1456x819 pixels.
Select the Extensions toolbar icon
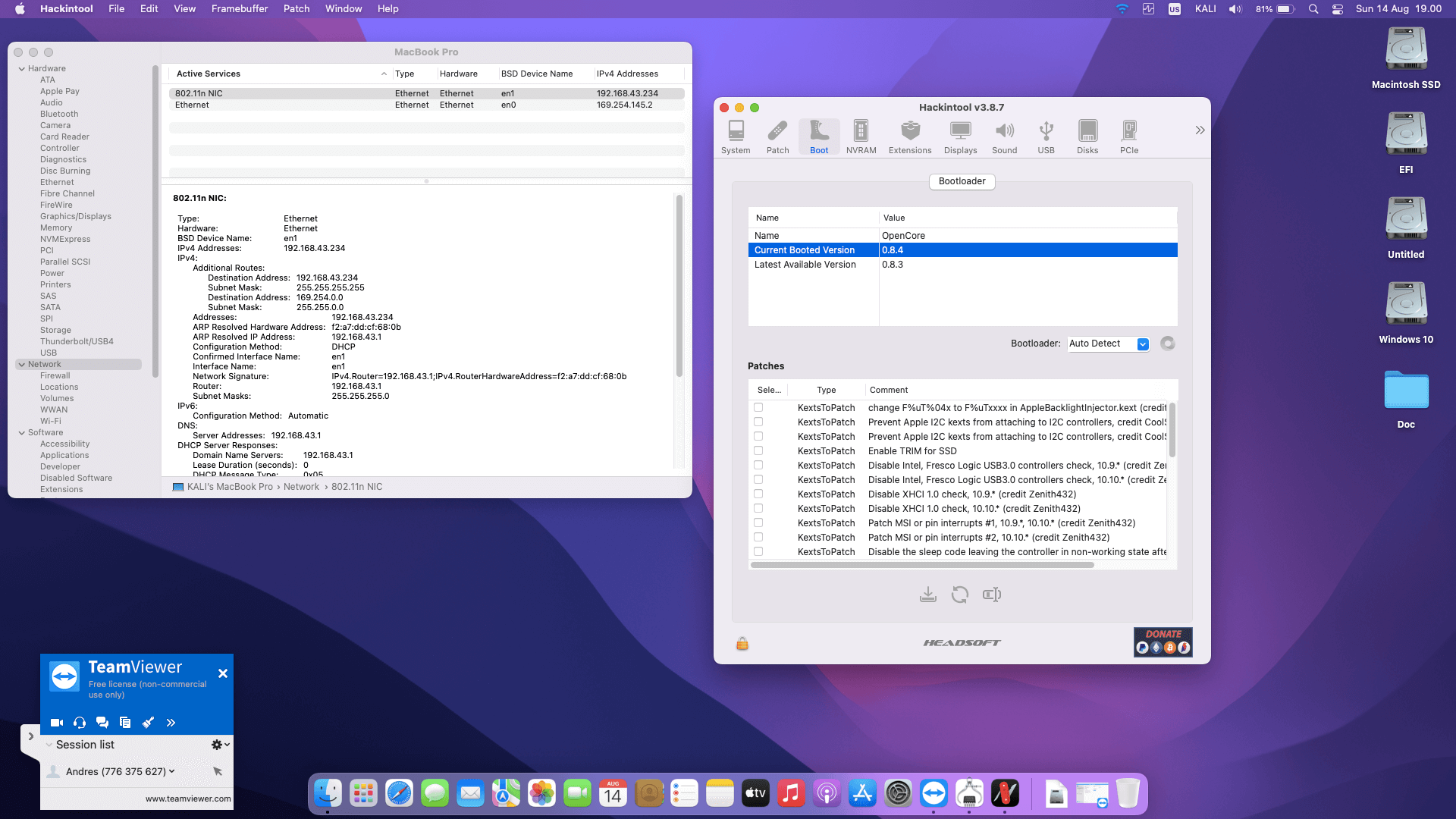tap(909, 136)
